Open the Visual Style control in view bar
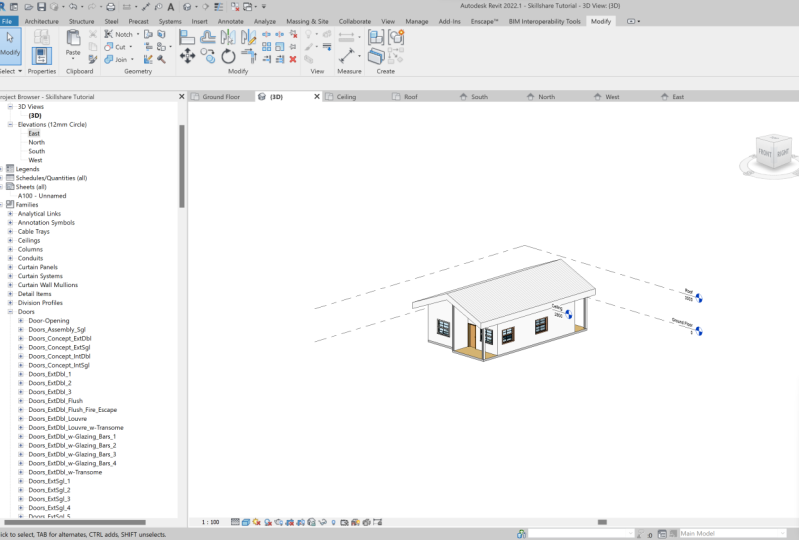The image size is (799, 540). pyautogui.click(x=246, y=522)
